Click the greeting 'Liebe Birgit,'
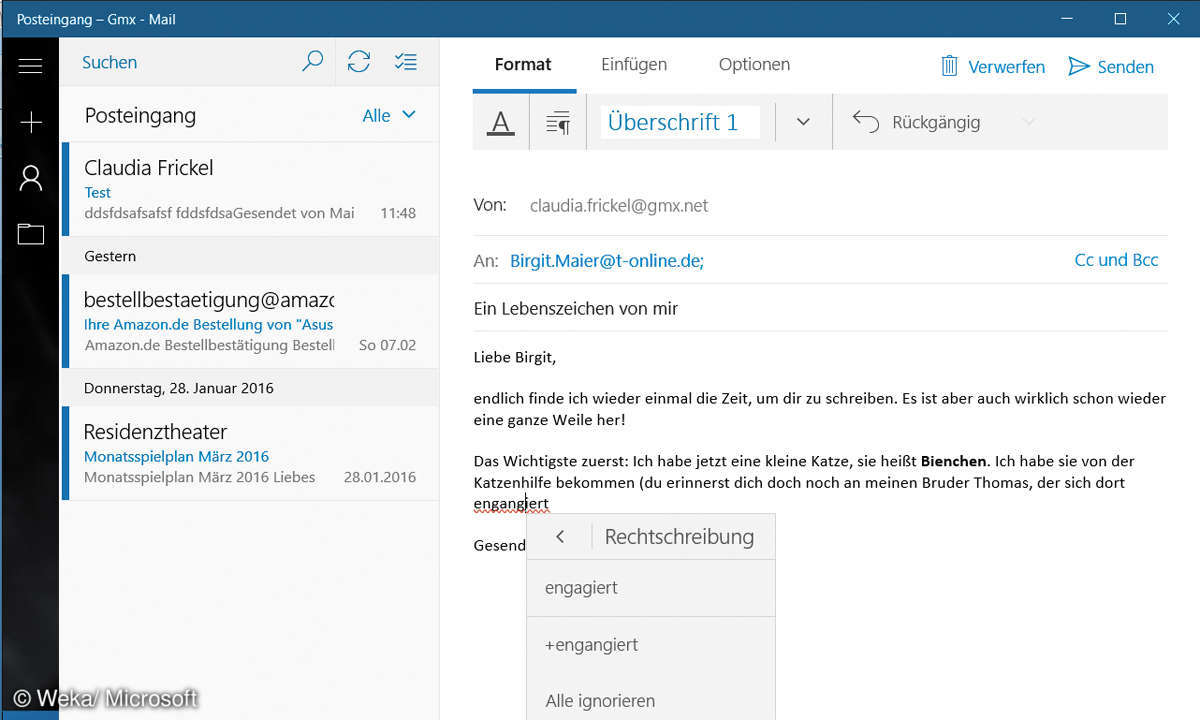The image size is (1200, 720). 514,357
